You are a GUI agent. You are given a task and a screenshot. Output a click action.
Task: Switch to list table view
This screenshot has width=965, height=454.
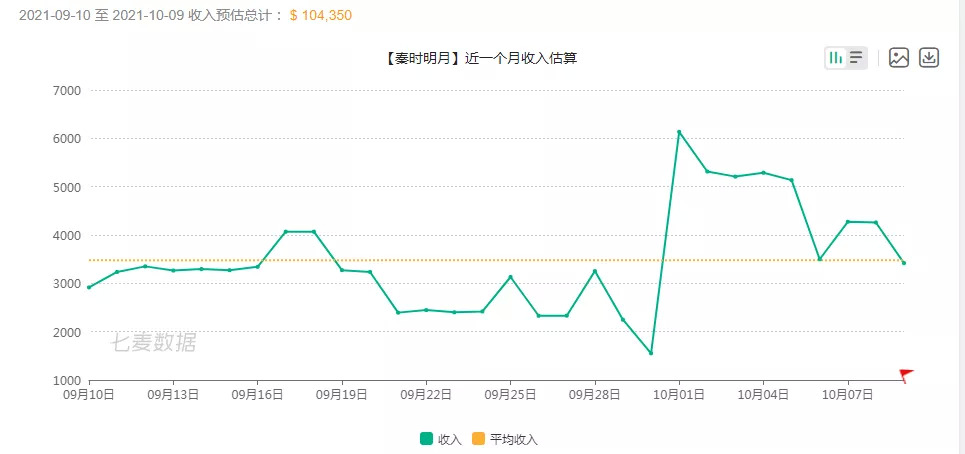(x=856, y=58)
